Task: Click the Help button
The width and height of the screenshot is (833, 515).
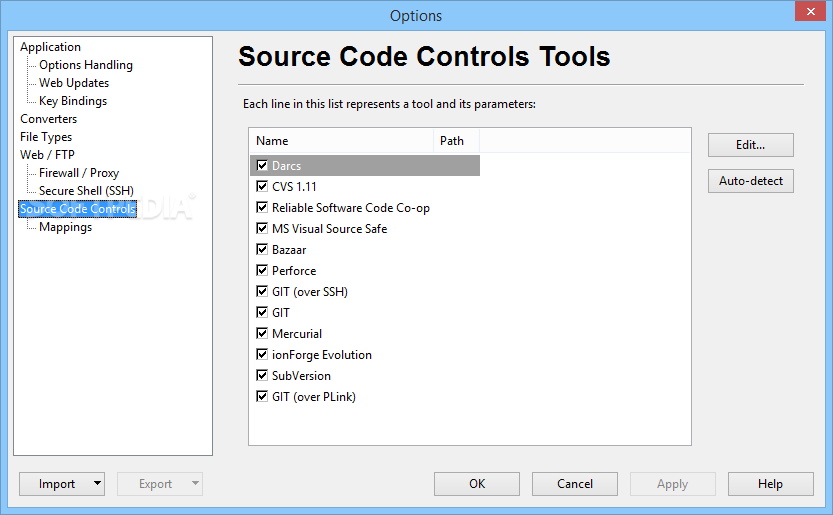Action: (x=770, y=484)
